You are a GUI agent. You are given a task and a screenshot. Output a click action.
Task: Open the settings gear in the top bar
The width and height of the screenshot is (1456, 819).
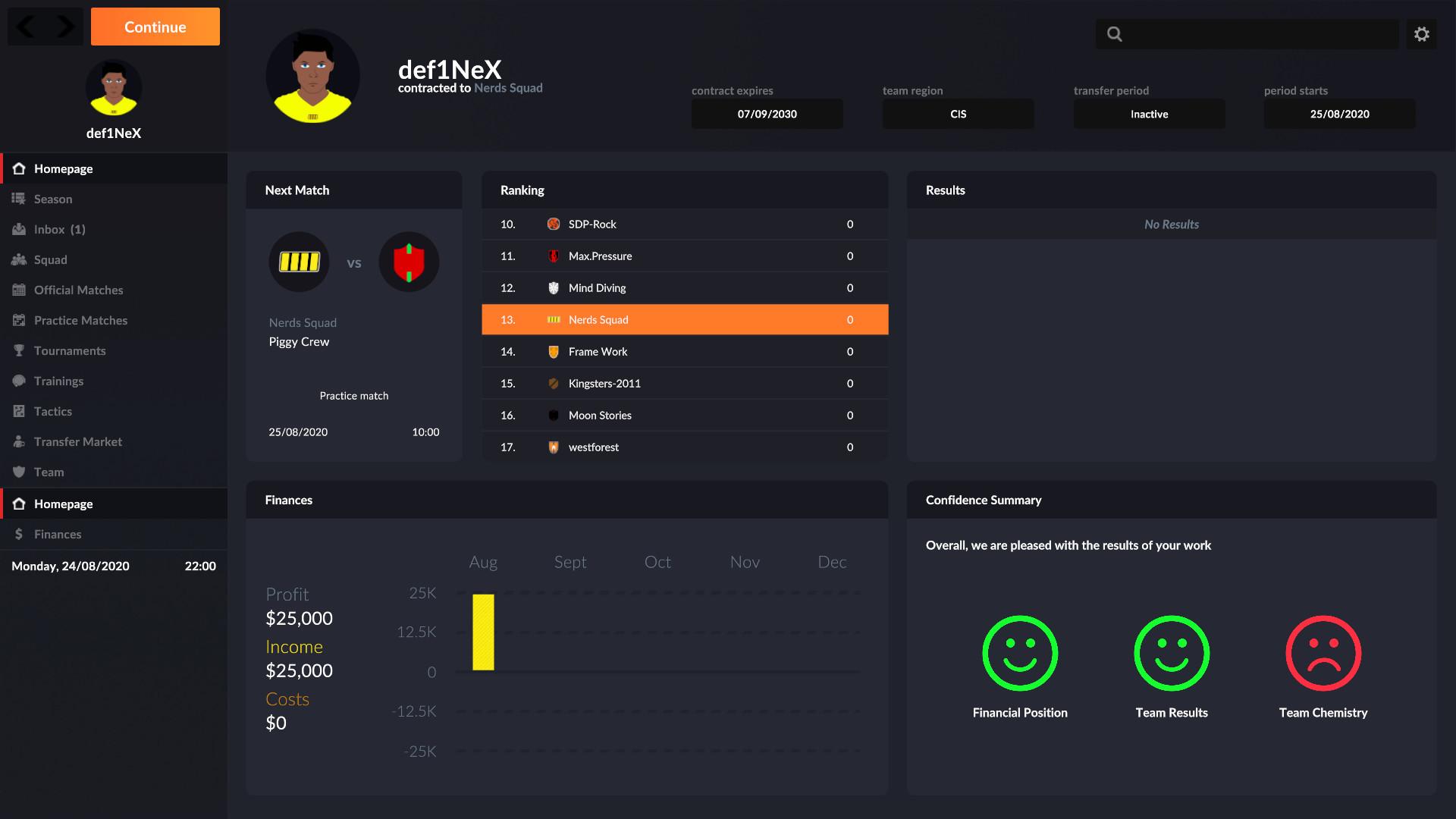pos(1422,33)
